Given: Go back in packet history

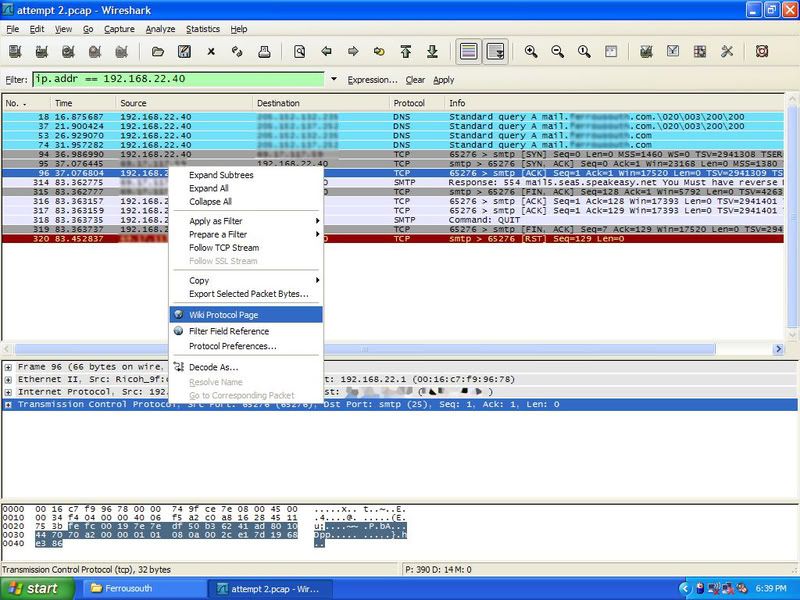Looking at the screenshot, I should (327, 51).
